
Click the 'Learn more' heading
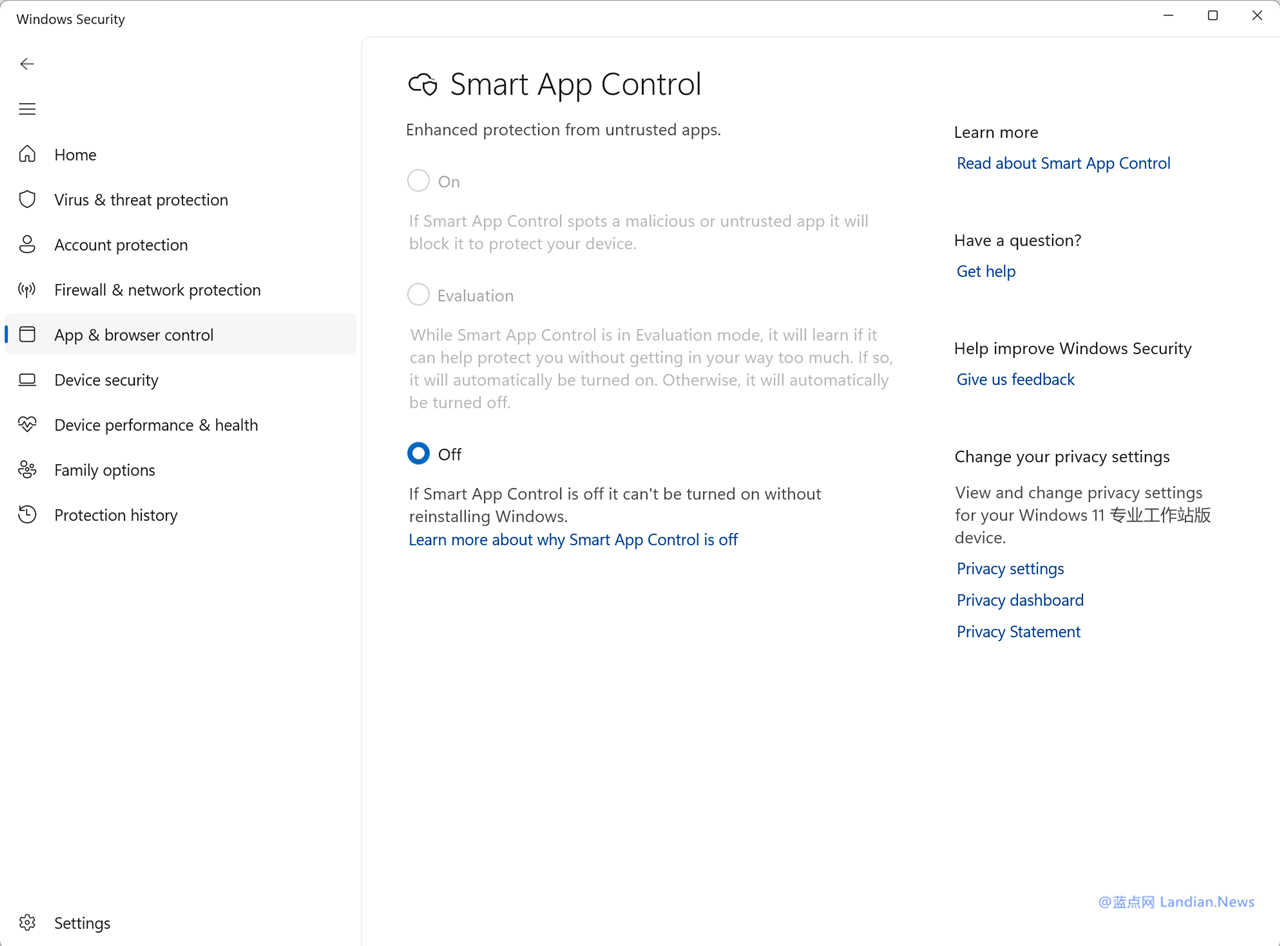(996, 132)
